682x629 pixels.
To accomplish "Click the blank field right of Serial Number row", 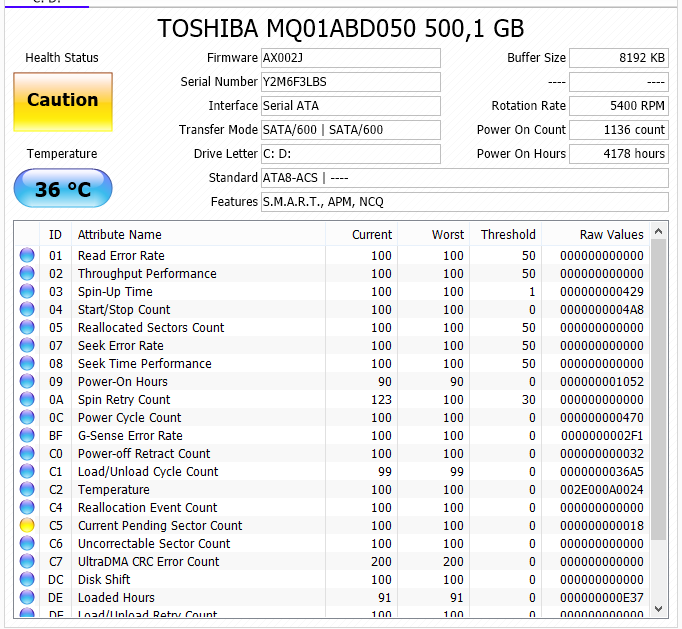I will click(x=618, y=82).
